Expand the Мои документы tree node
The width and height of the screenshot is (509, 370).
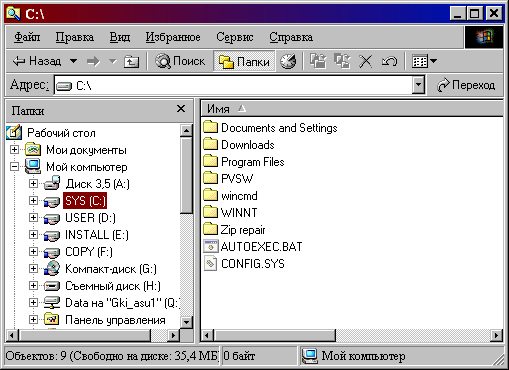(x=14, y=150)
